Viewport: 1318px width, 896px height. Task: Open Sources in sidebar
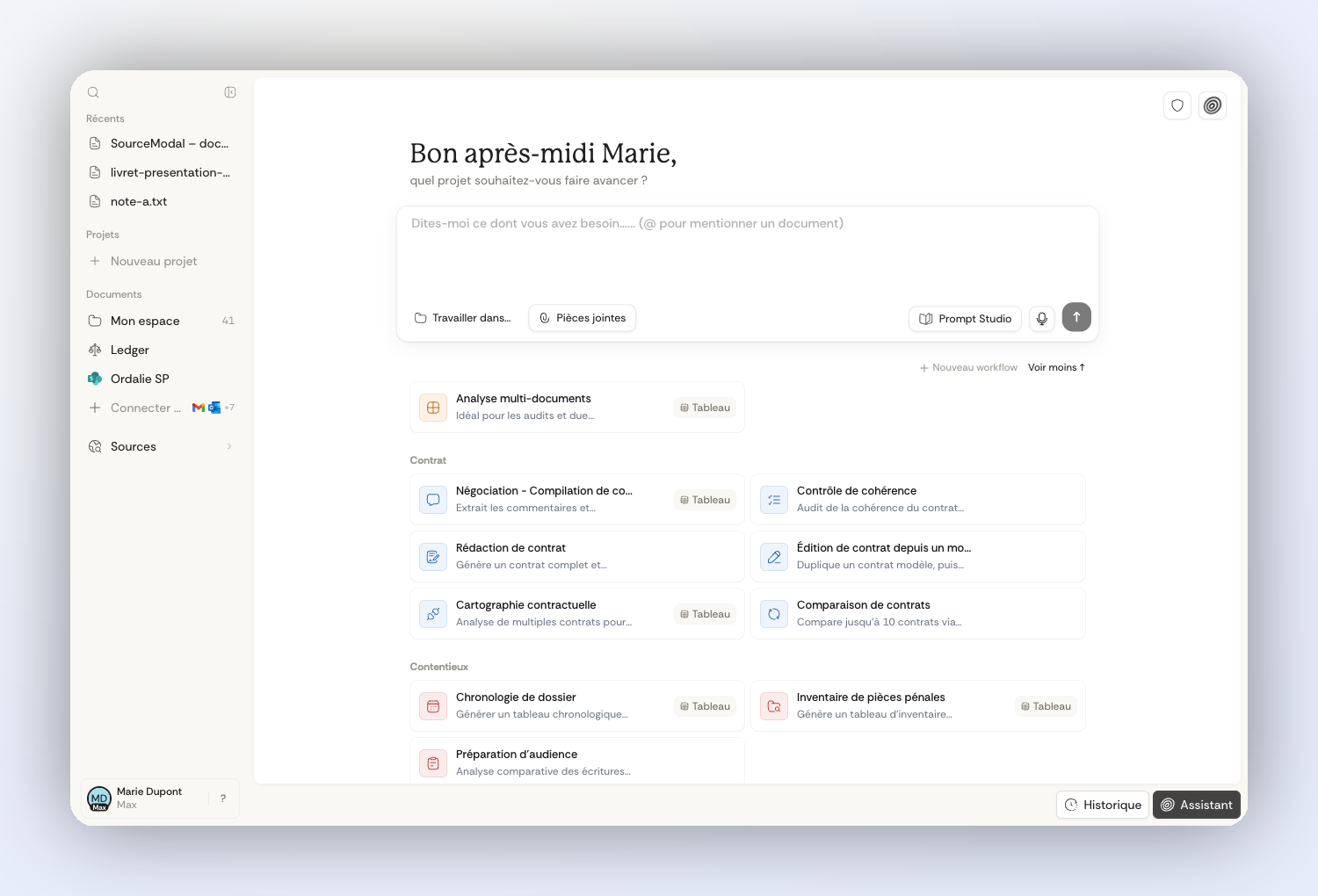(x=162, y=446)
